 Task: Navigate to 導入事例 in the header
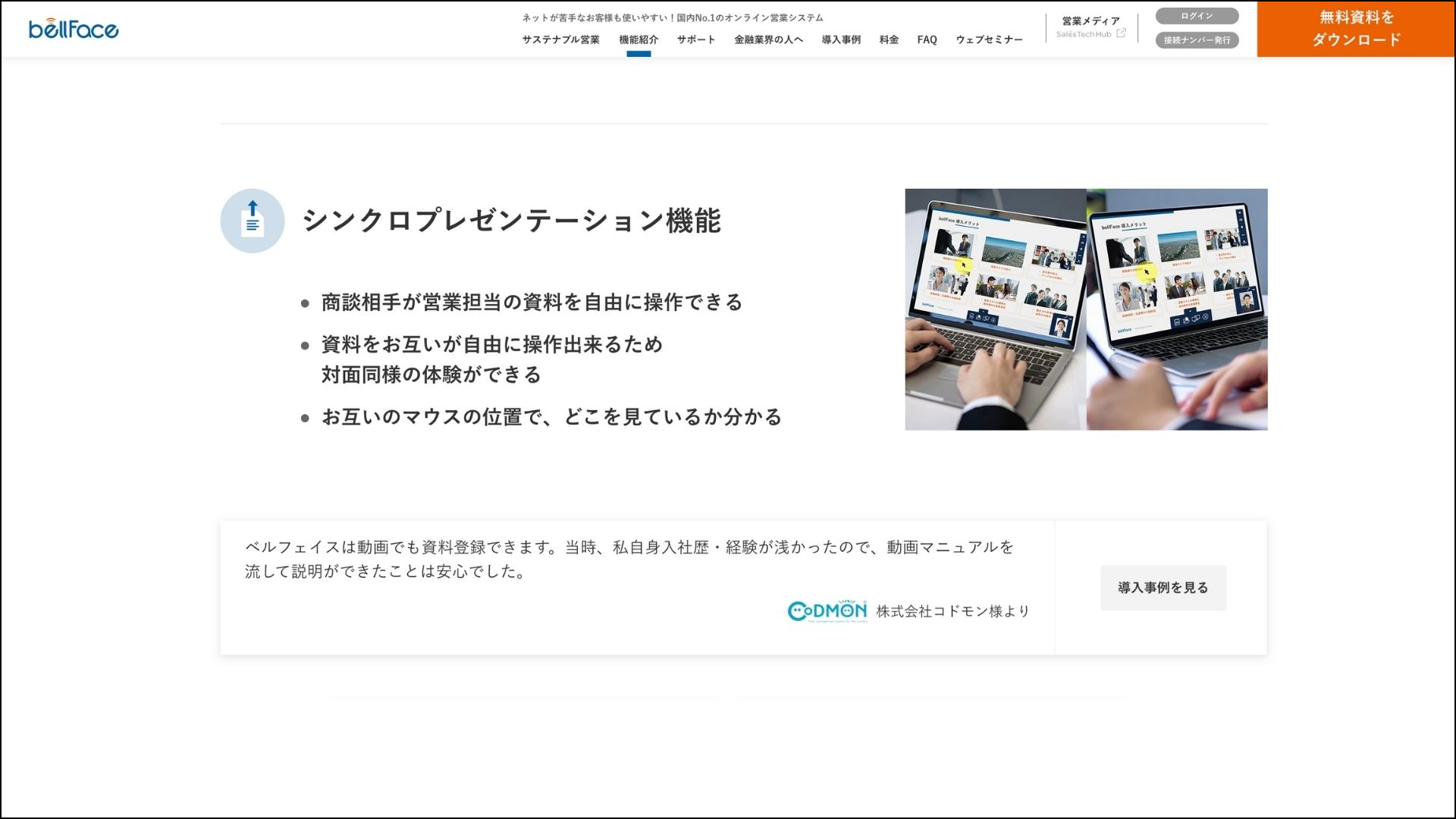(839, 39)
